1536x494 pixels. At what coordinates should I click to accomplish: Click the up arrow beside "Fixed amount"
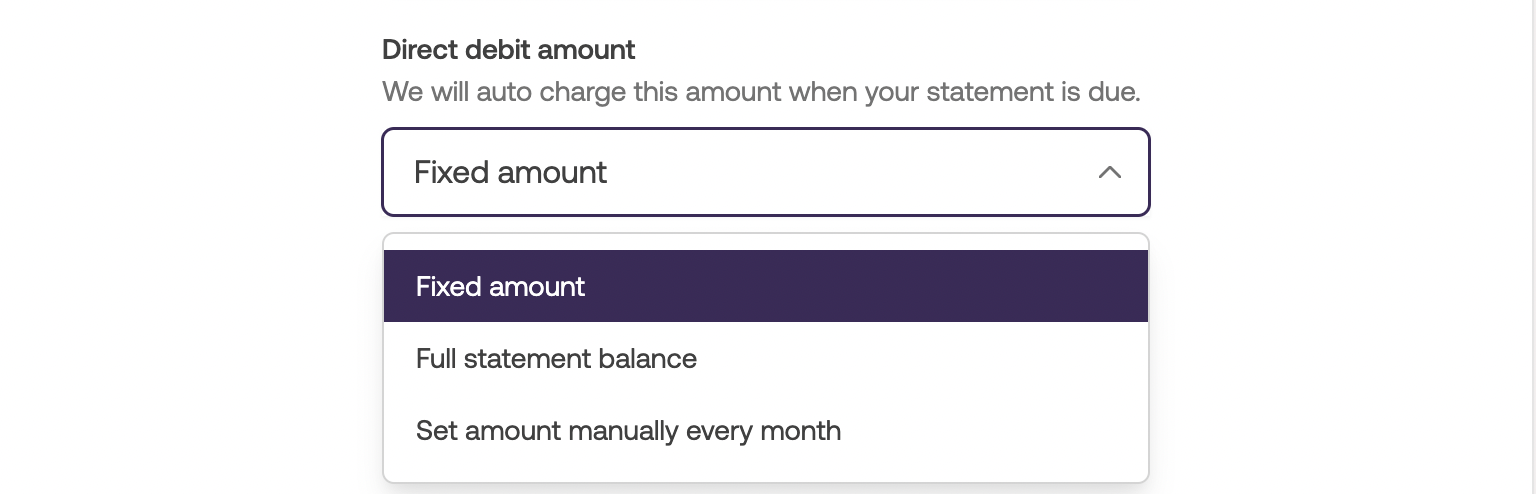[x=1109, y=172]
